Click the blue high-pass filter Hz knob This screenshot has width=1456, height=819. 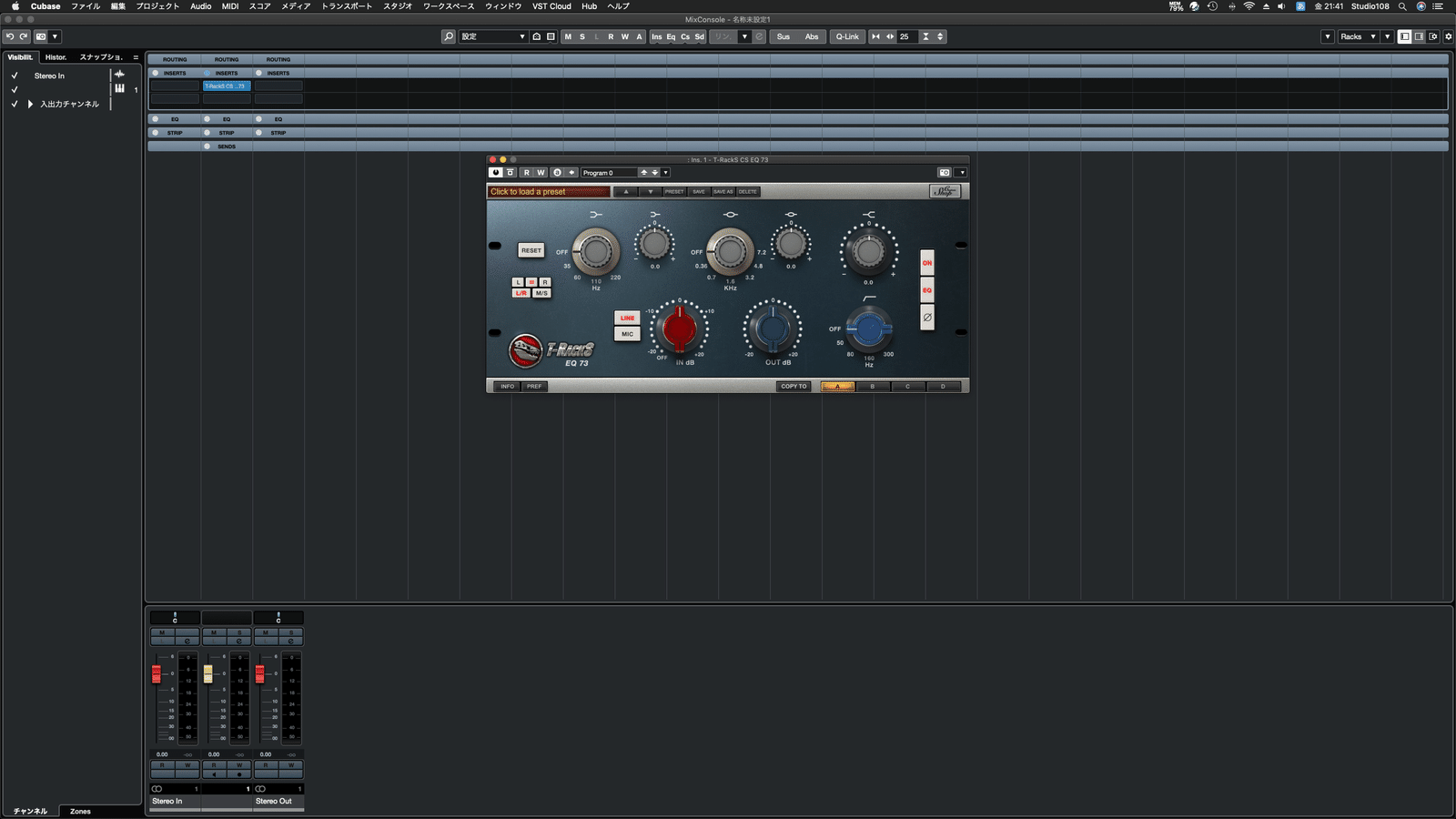(869, 329)
